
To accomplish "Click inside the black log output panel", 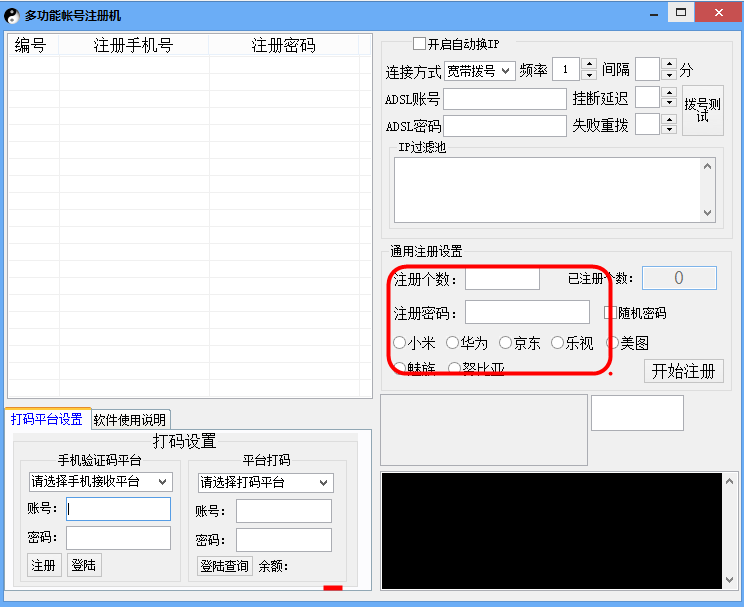I will pyautogui.click(x=552, y=531).
